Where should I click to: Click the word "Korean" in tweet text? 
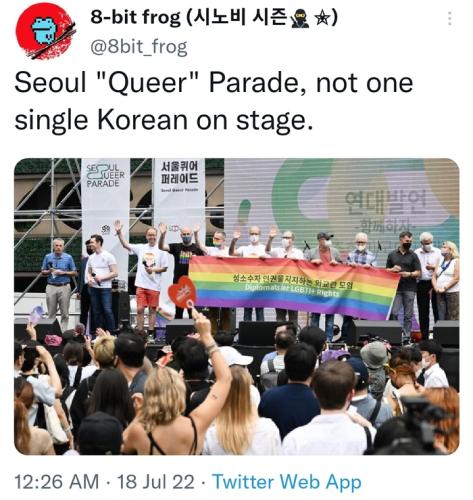coord(142,120)
